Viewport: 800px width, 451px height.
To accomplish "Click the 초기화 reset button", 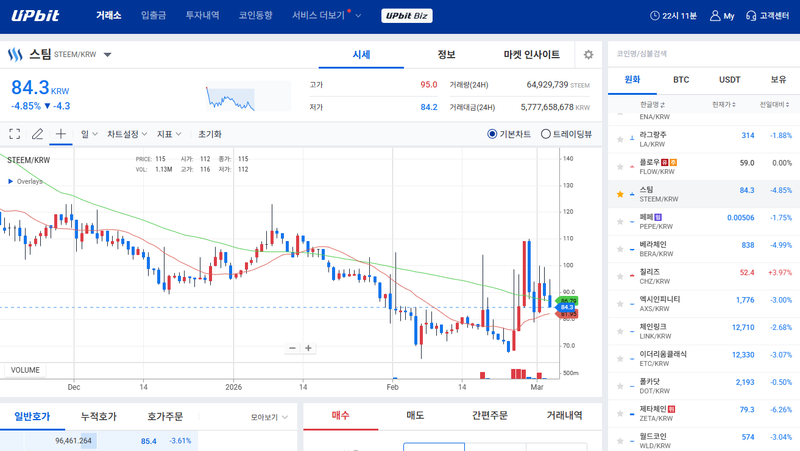I will point(210,134).
